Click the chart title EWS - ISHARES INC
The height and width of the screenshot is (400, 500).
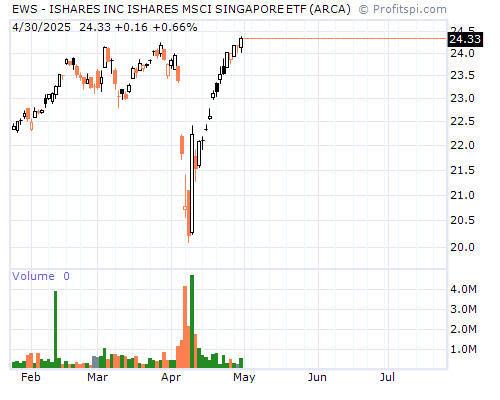tap(181, 9)
